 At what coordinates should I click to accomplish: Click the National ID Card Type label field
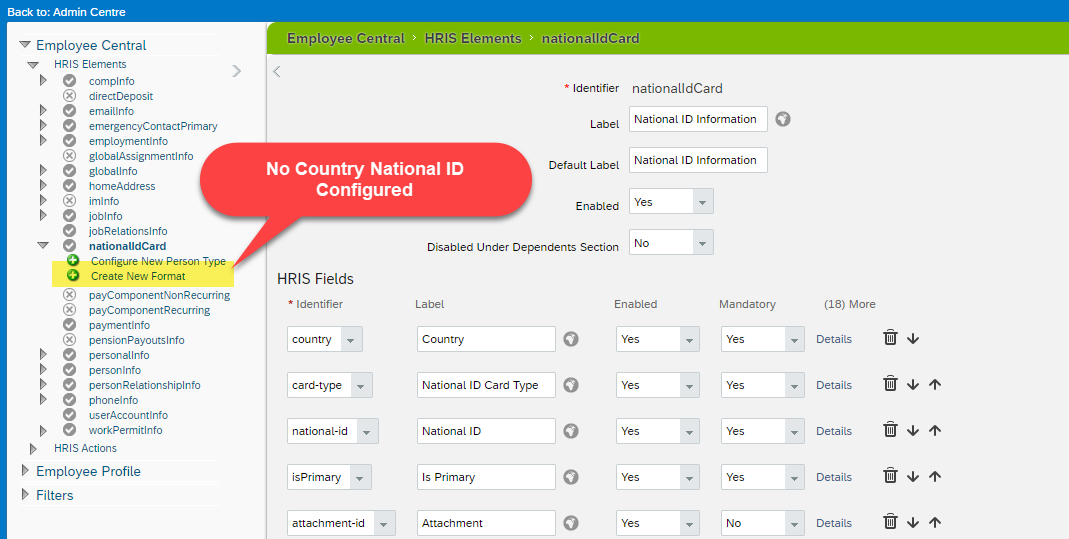pos(486,385)
